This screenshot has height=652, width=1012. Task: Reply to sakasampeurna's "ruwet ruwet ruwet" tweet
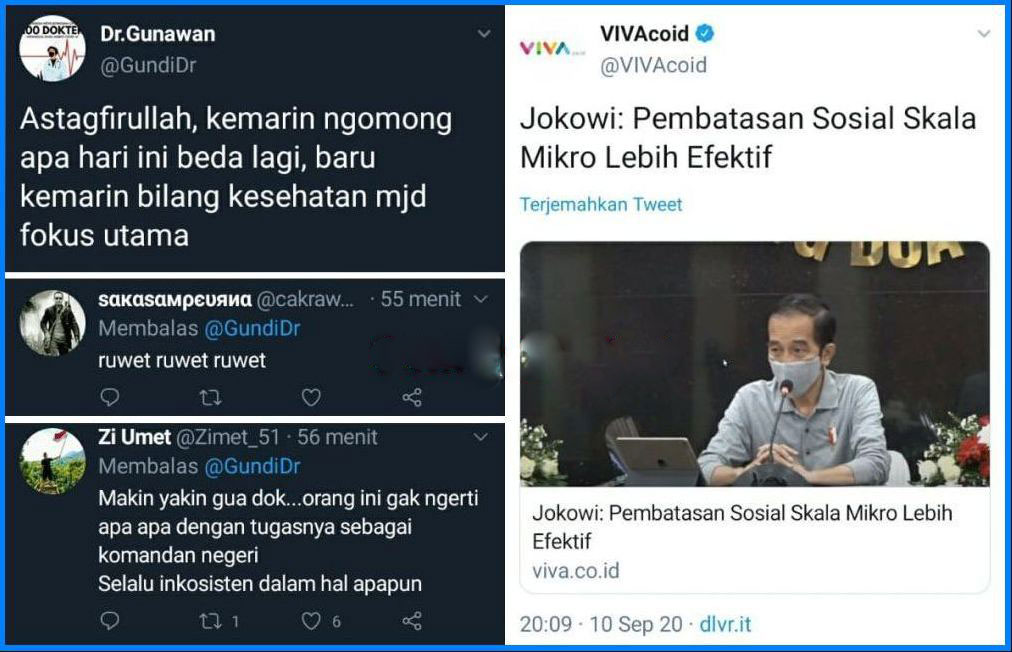[110, 396]
